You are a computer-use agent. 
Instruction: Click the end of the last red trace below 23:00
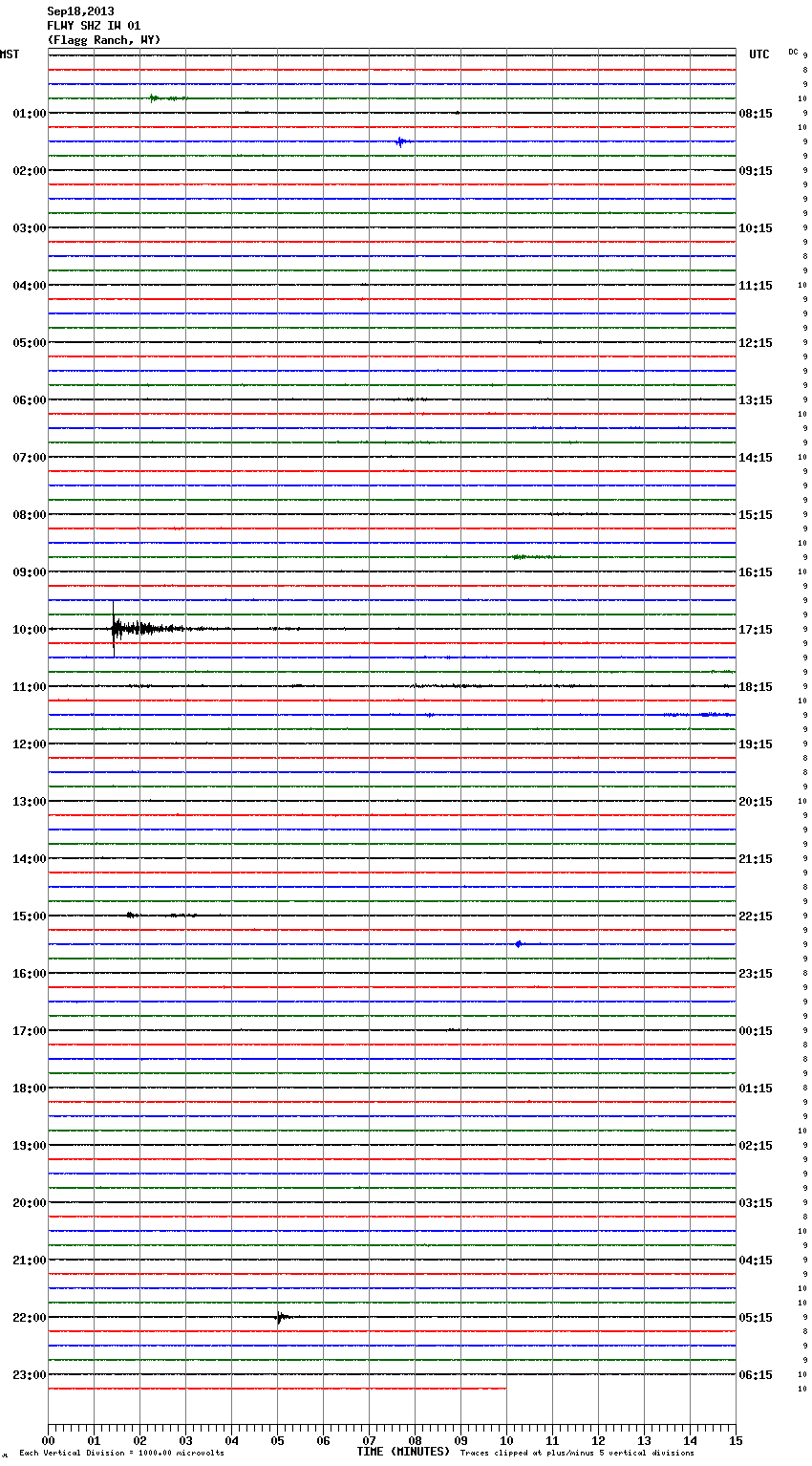[x=504, y=1389]
